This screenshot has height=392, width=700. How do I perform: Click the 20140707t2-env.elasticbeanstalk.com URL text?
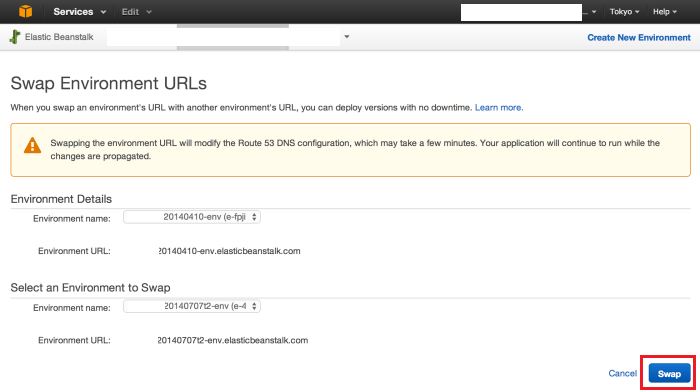(x=233, y=340)
